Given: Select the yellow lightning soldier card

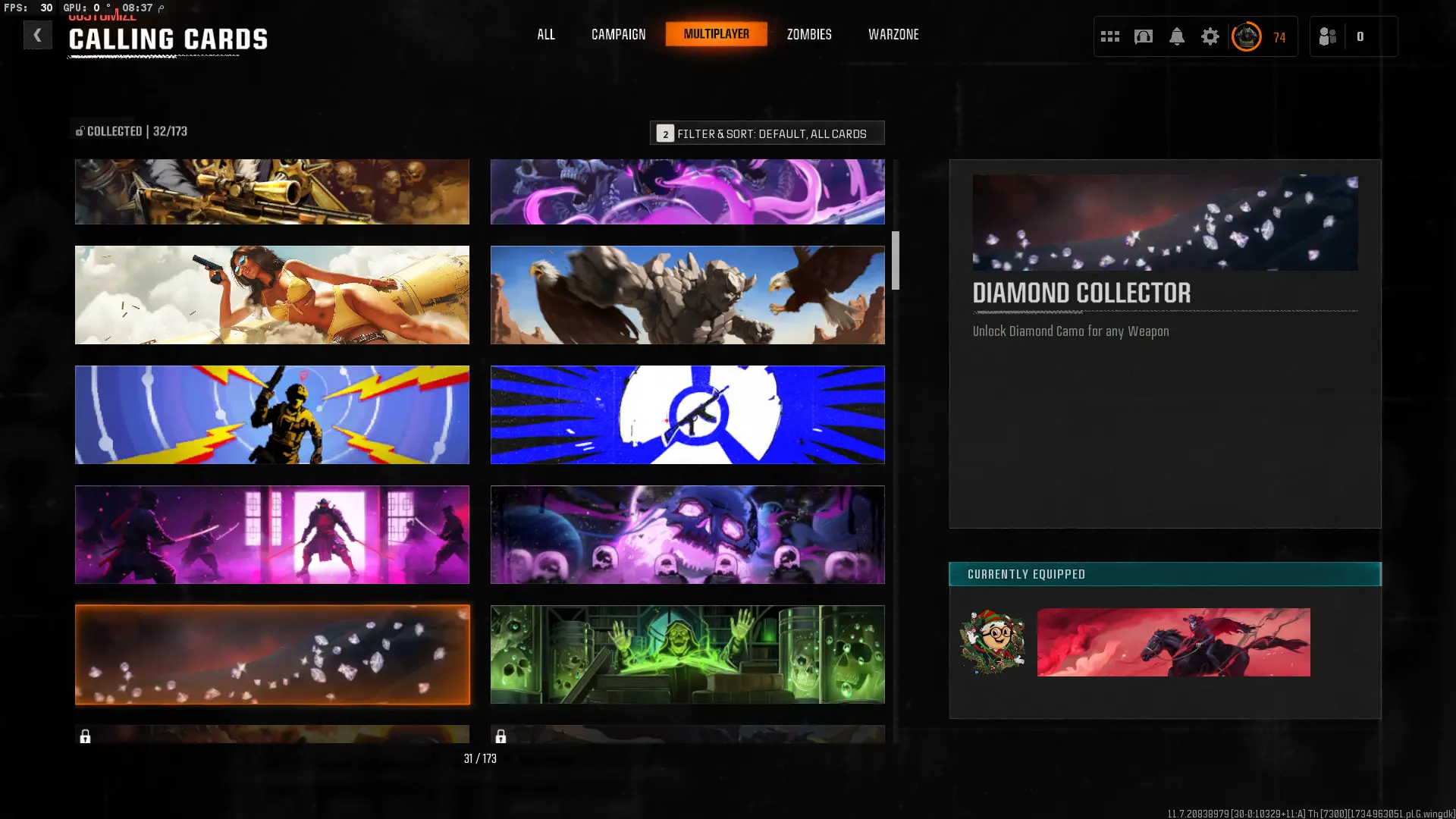Looking at the screenshot, I should [x=271, y=415].
